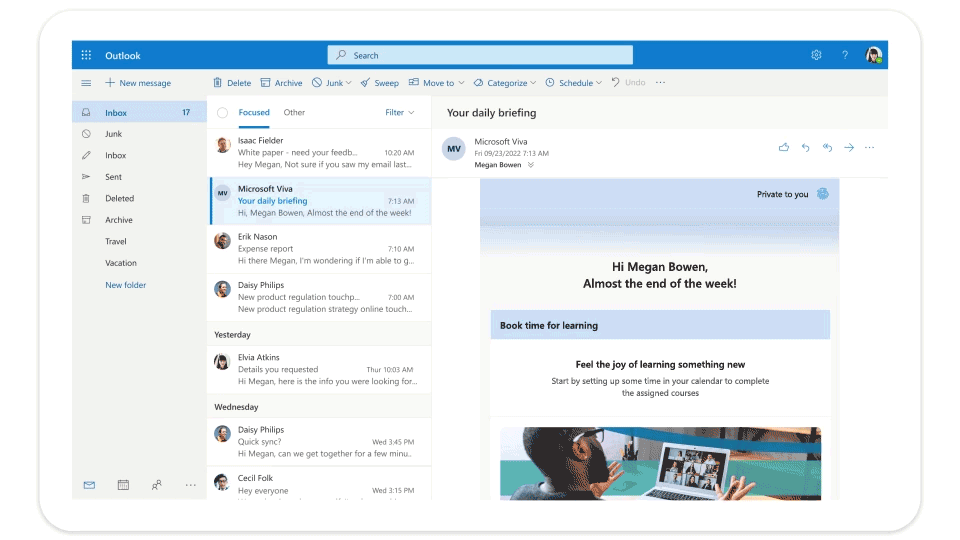Reply to the Microsoft Viva message
This screenshot has width=960, height=540.
[x=806, y=148]
